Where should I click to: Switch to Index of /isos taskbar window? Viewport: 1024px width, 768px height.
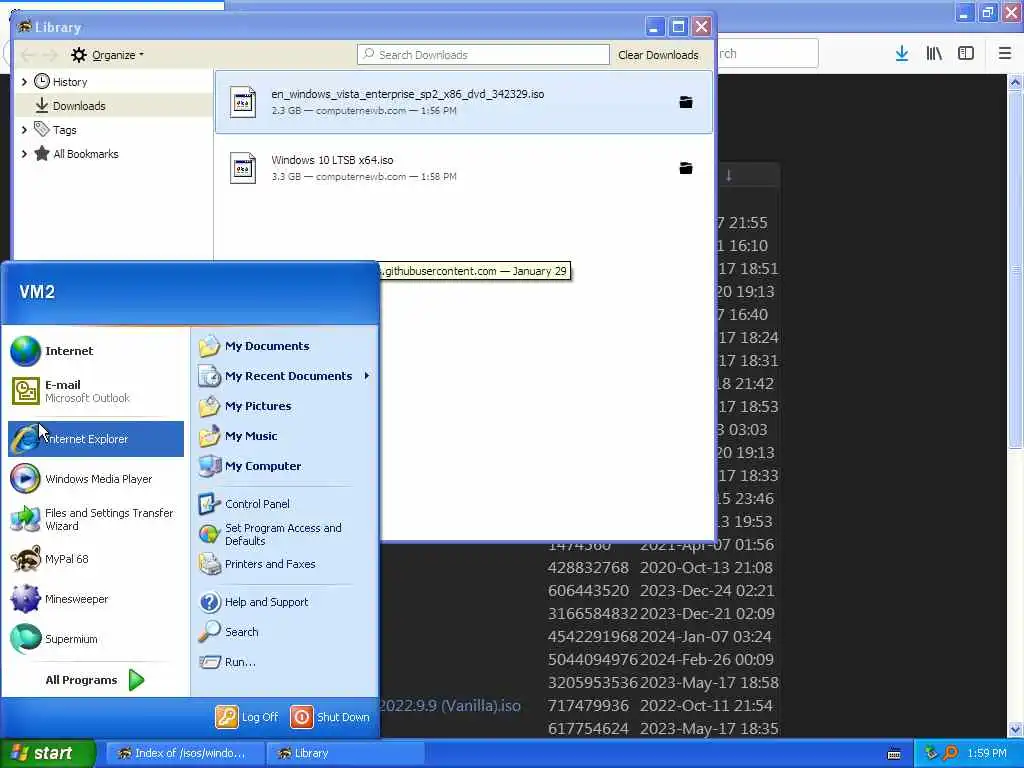click(x=185, y=754)
